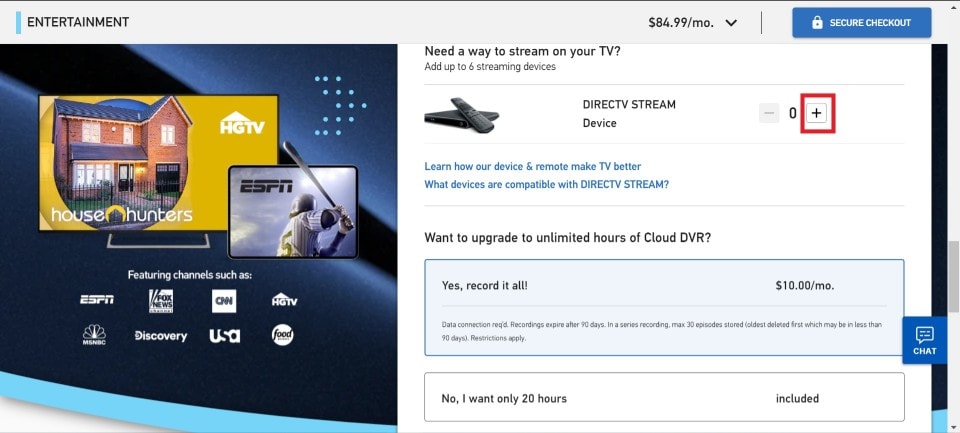Open the Chat speech bubble icon
Image resolution: width=960 pixels, height=433 pixels.
pyautogui.click(x=924, y=334)
